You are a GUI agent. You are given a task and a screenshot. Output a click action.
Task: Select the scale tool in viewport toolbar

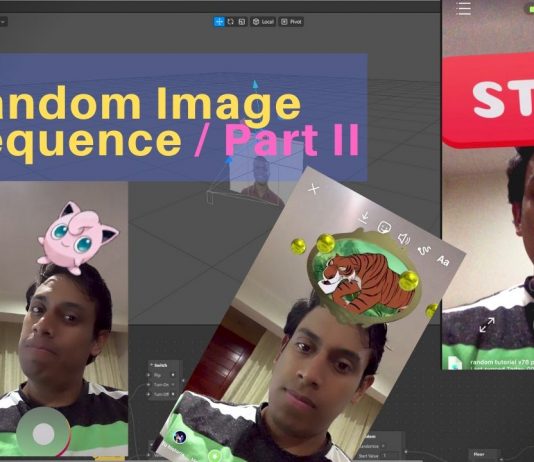pos(242,21)
